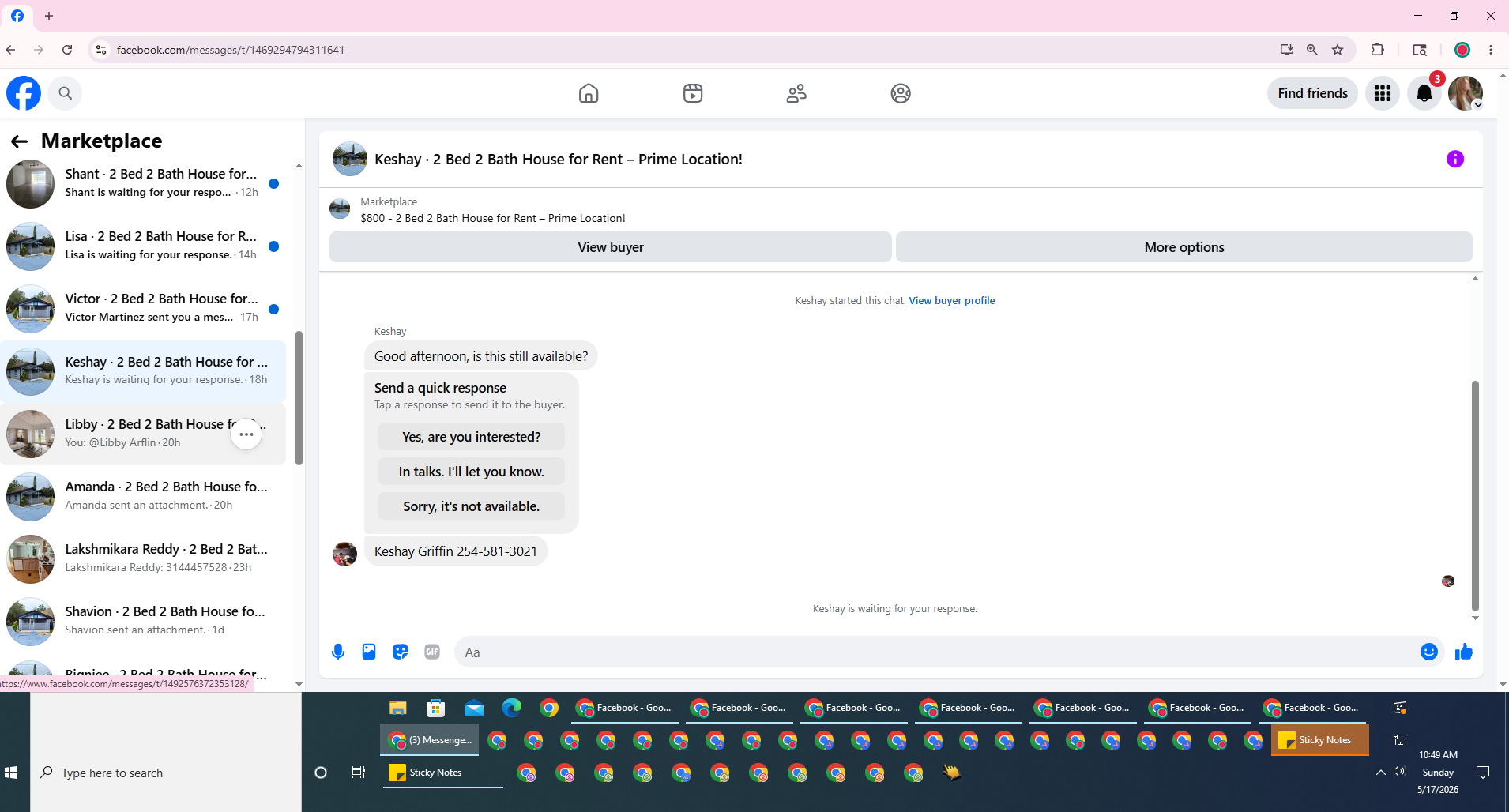
Task: Open the Windows notification center
Action: tap(1483, 773)
